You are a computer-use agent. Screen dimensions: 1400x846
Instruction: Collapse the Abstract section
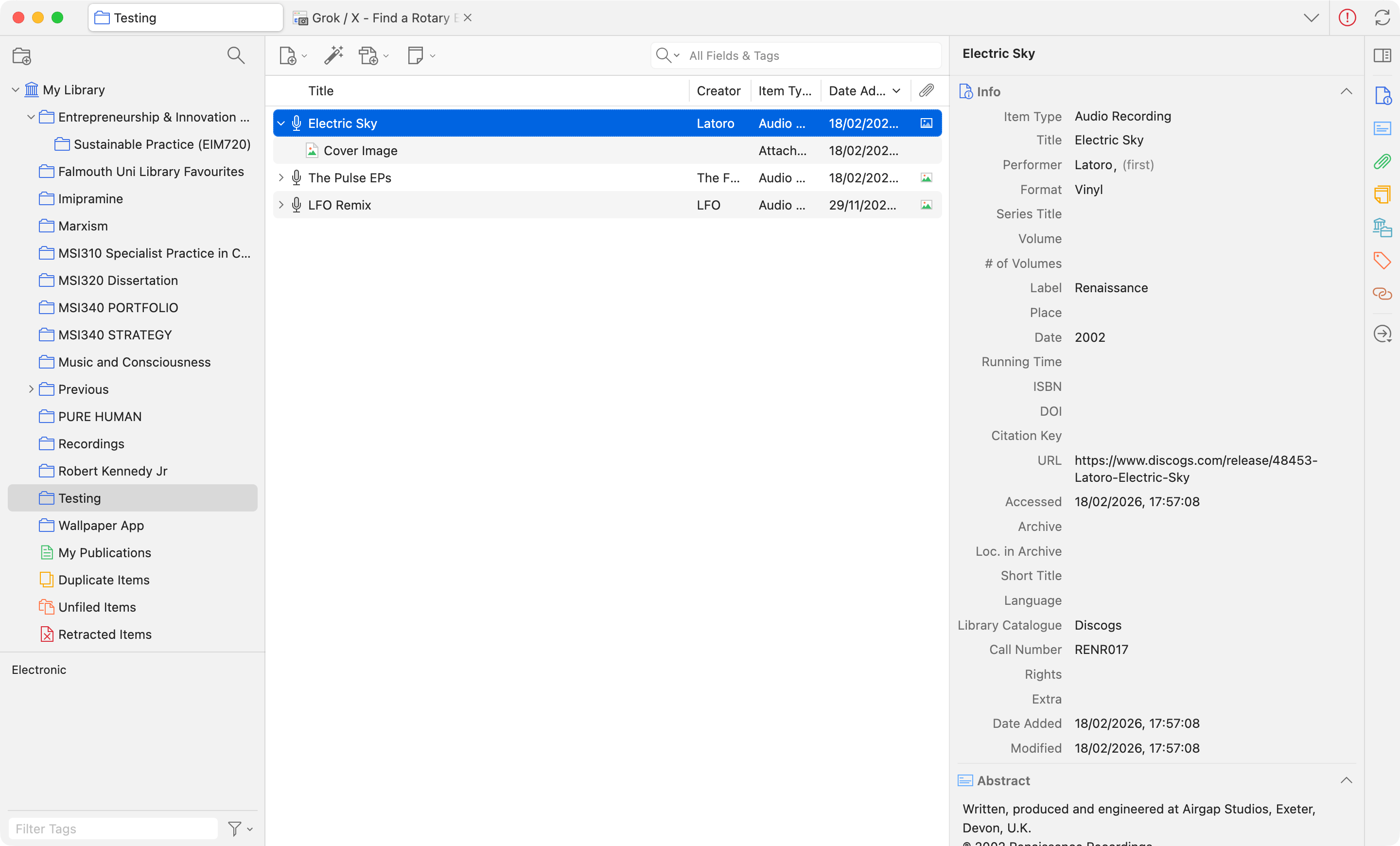[x=1346, y=780]
